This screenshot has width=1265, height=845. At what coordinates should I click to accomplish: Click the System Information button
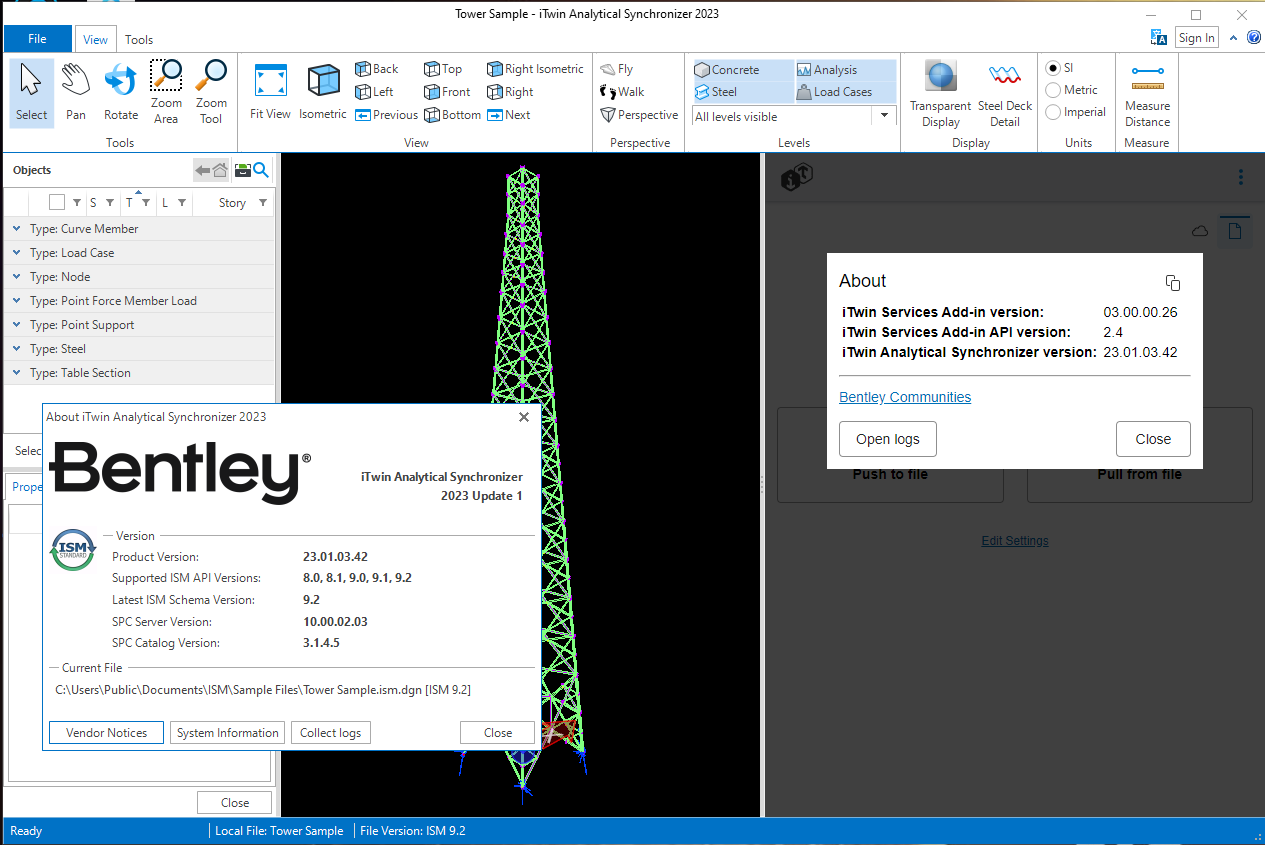coord(227,733)
